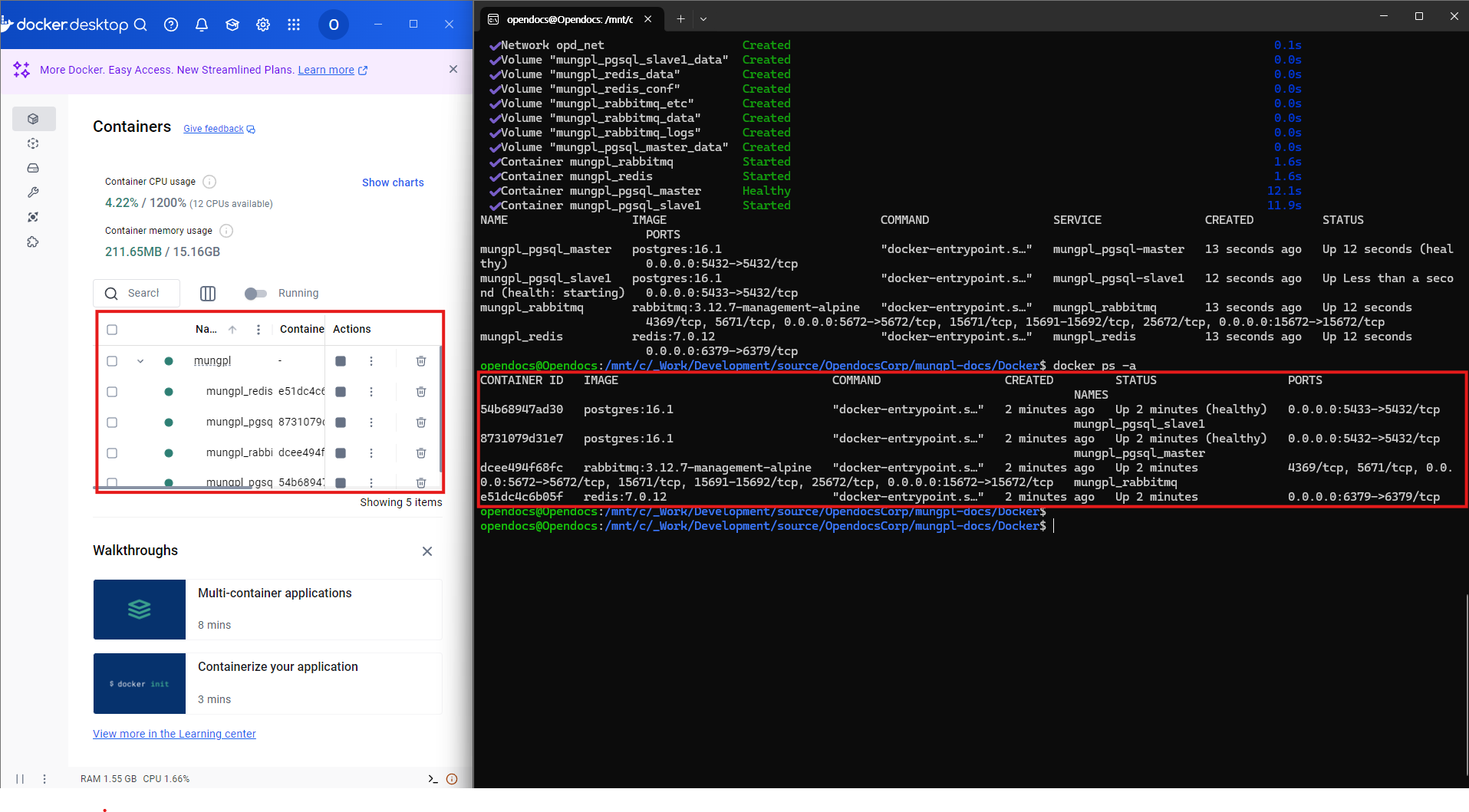Open the notifications bell in Docker Desktop

click(x=202, y=25)
